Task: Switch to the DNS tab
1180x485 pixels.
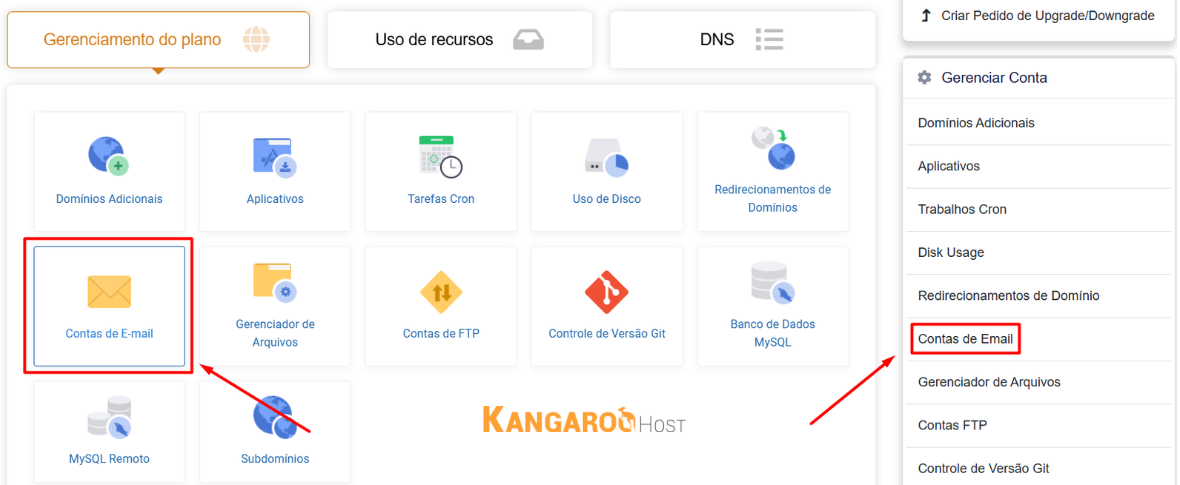Action: [743, 39]
